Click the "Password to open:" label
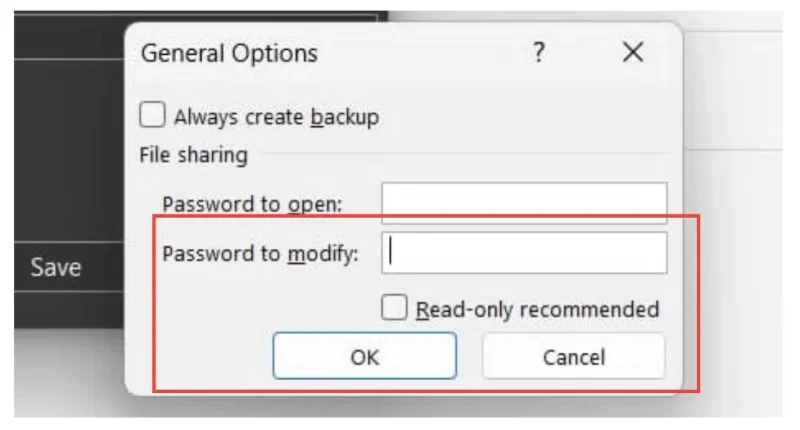Image resolution: width=800 pixels, height=430 pixels. 252,204
